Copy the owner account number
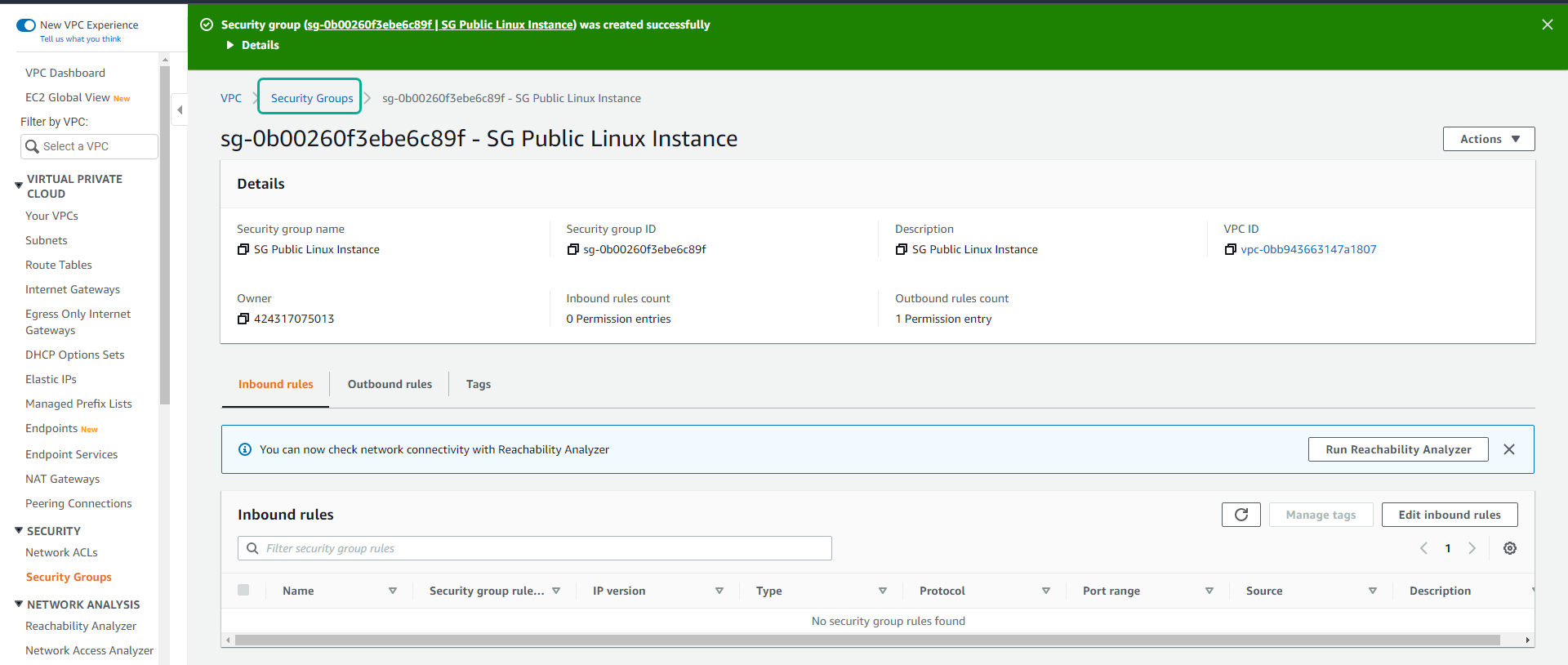Image resolution: width=1568 pixels, height=665 pixels. point(243,319)
